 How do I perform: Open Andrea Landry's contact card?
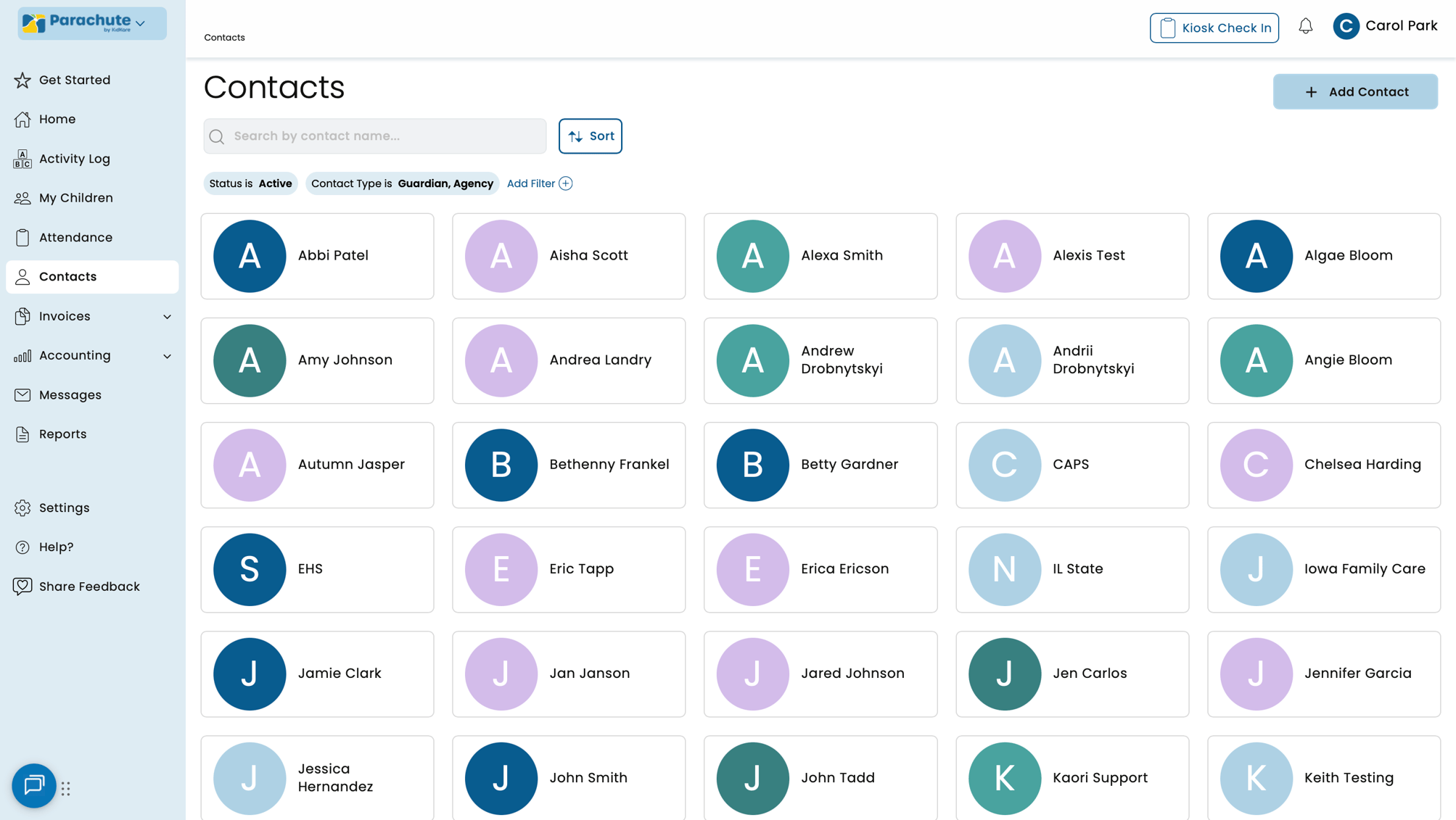pyautogui.click(x=569, y=360)
